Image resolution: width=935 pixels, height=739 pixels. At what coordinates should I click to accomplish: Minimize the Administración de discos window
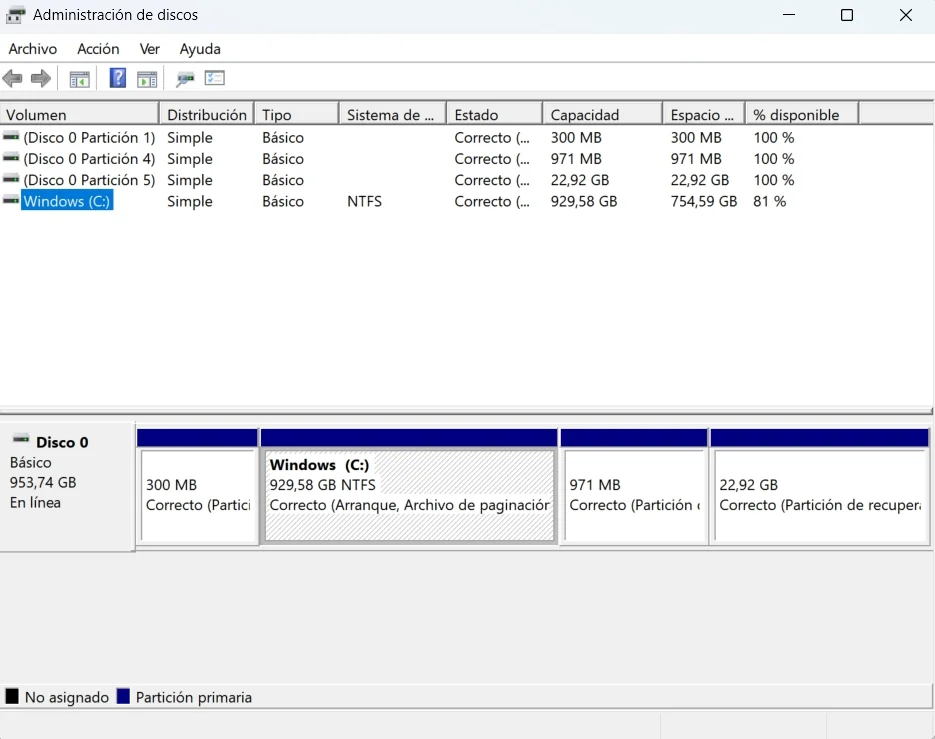click(x=789, y=15)
